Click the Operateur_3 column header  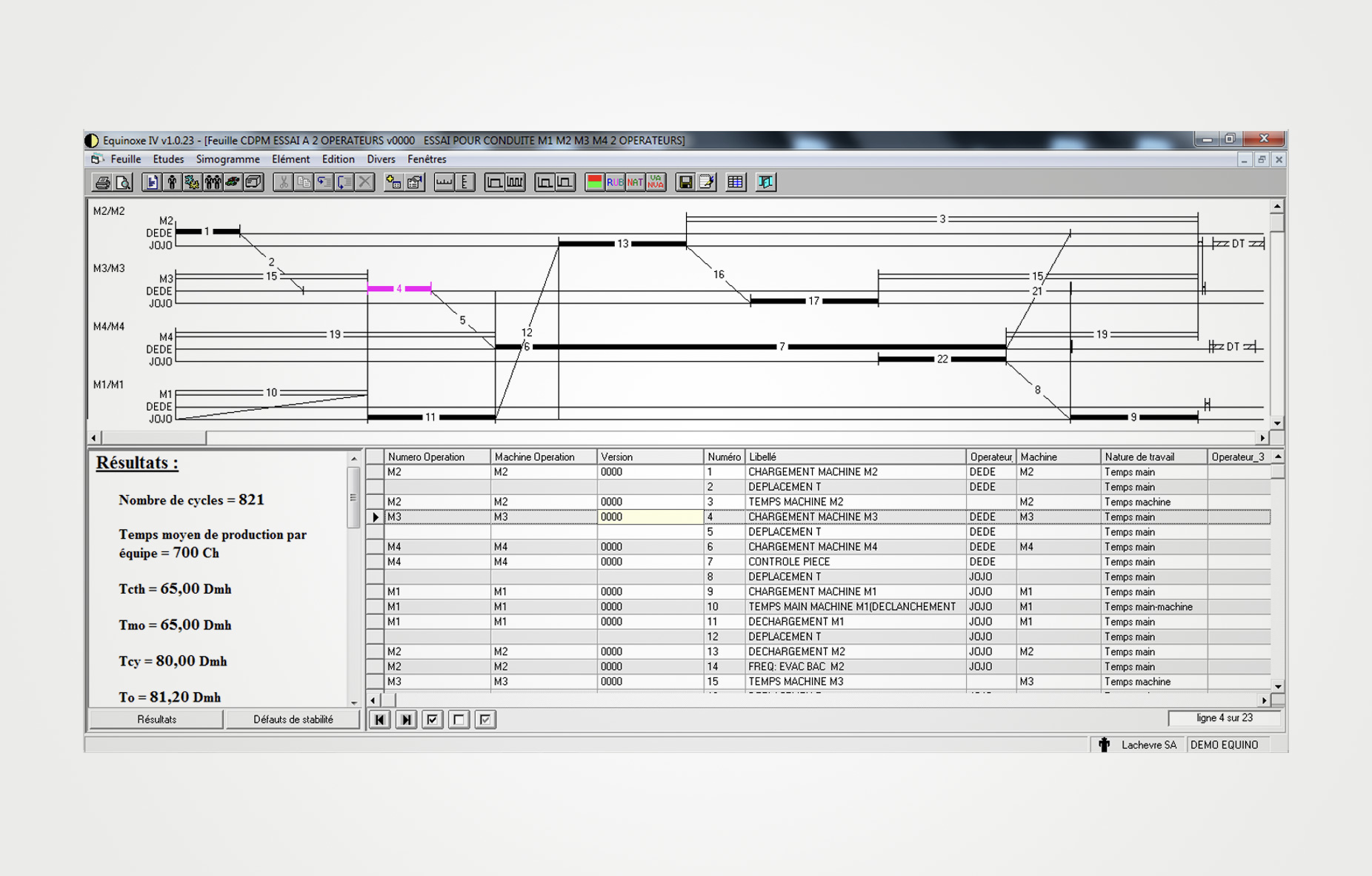tap(1239, 457)
